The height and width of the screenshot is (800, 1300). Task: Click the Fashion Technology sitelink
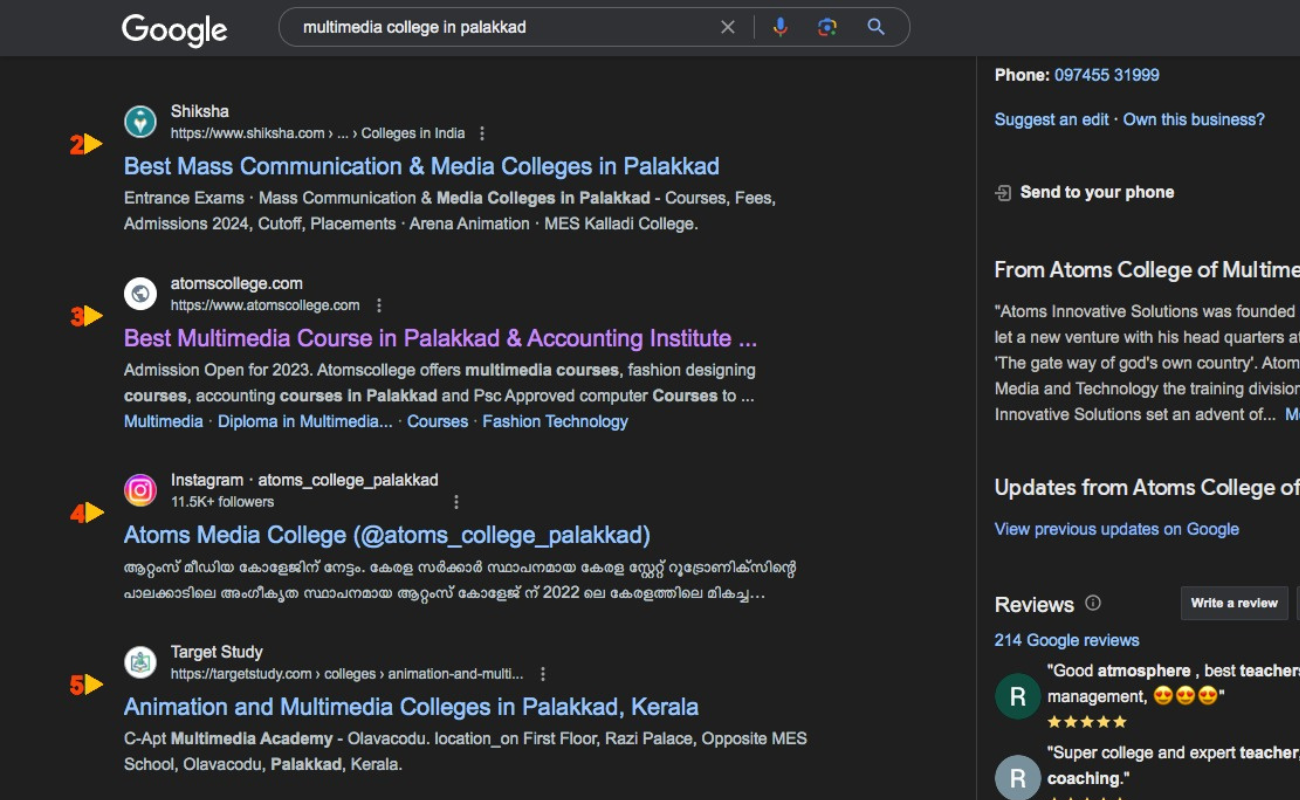[x=555, y=421]
